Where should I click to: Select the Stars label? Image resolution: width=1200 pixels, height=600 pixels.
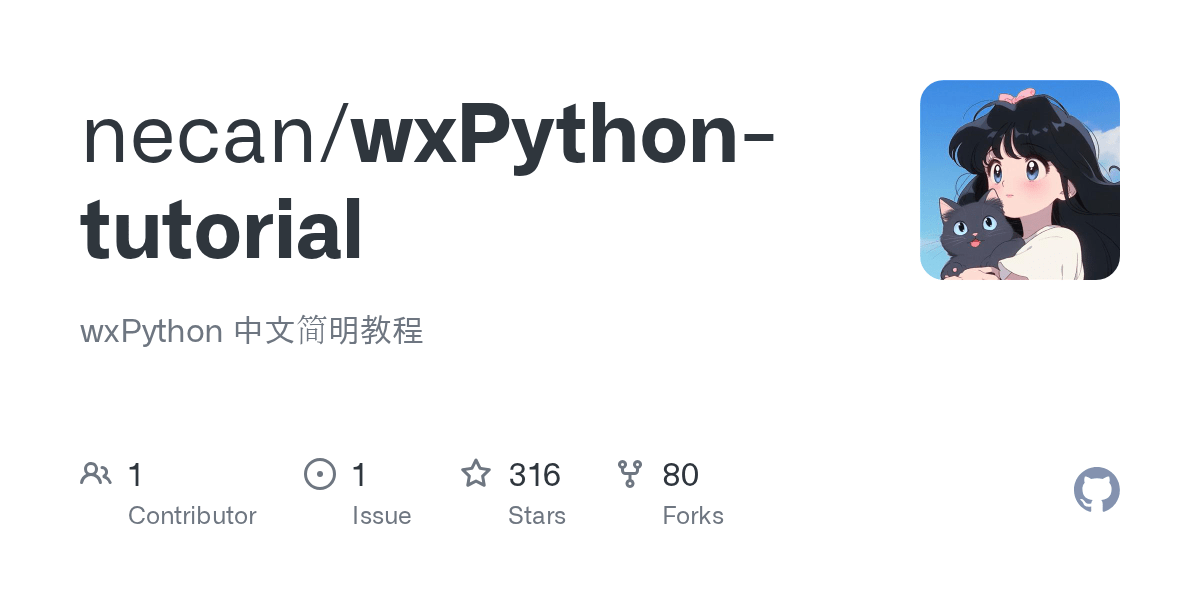pyautogui.click(x=537, y=516)
